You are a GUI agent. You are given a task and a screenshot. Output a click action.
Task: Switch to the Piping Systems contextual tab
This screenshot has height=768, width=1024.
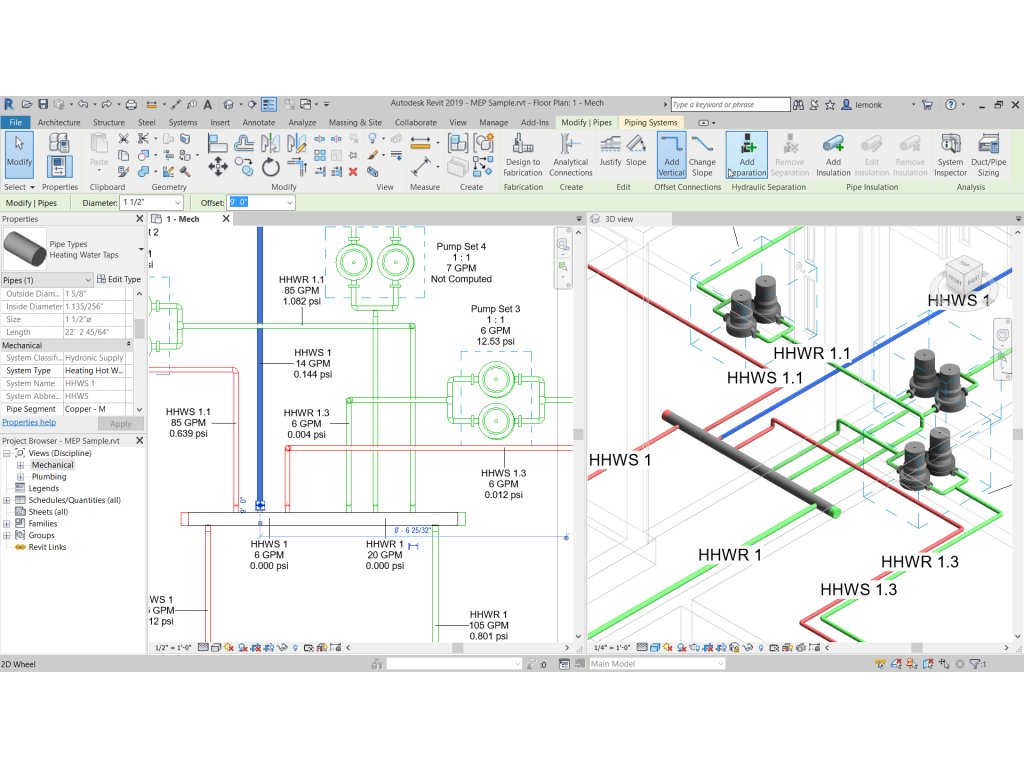point(650,123)
